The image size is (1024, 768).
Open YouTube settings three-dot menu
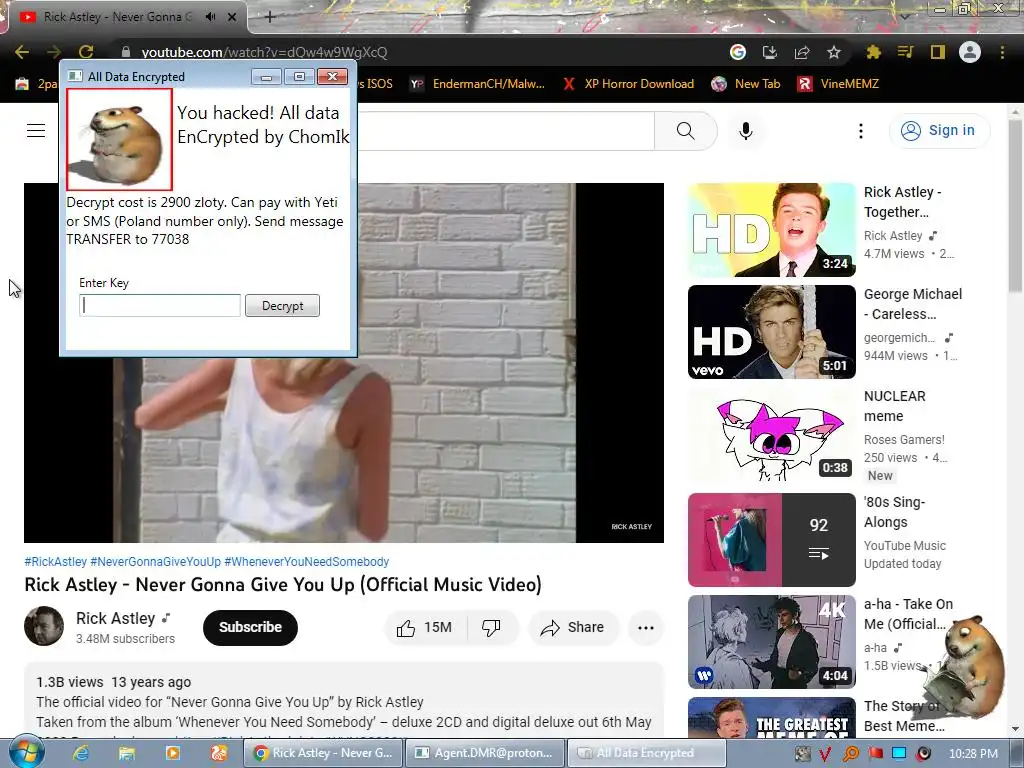point(861,131)
